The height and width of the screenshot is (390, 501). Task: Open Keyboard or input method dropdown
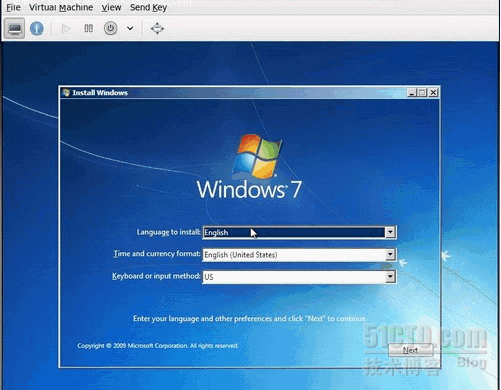[299, 277]
